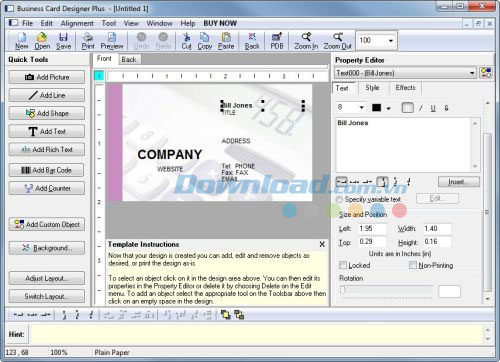500x362 pixels.
Task: Print the card with the Print icon
Action: click(88, 41)
